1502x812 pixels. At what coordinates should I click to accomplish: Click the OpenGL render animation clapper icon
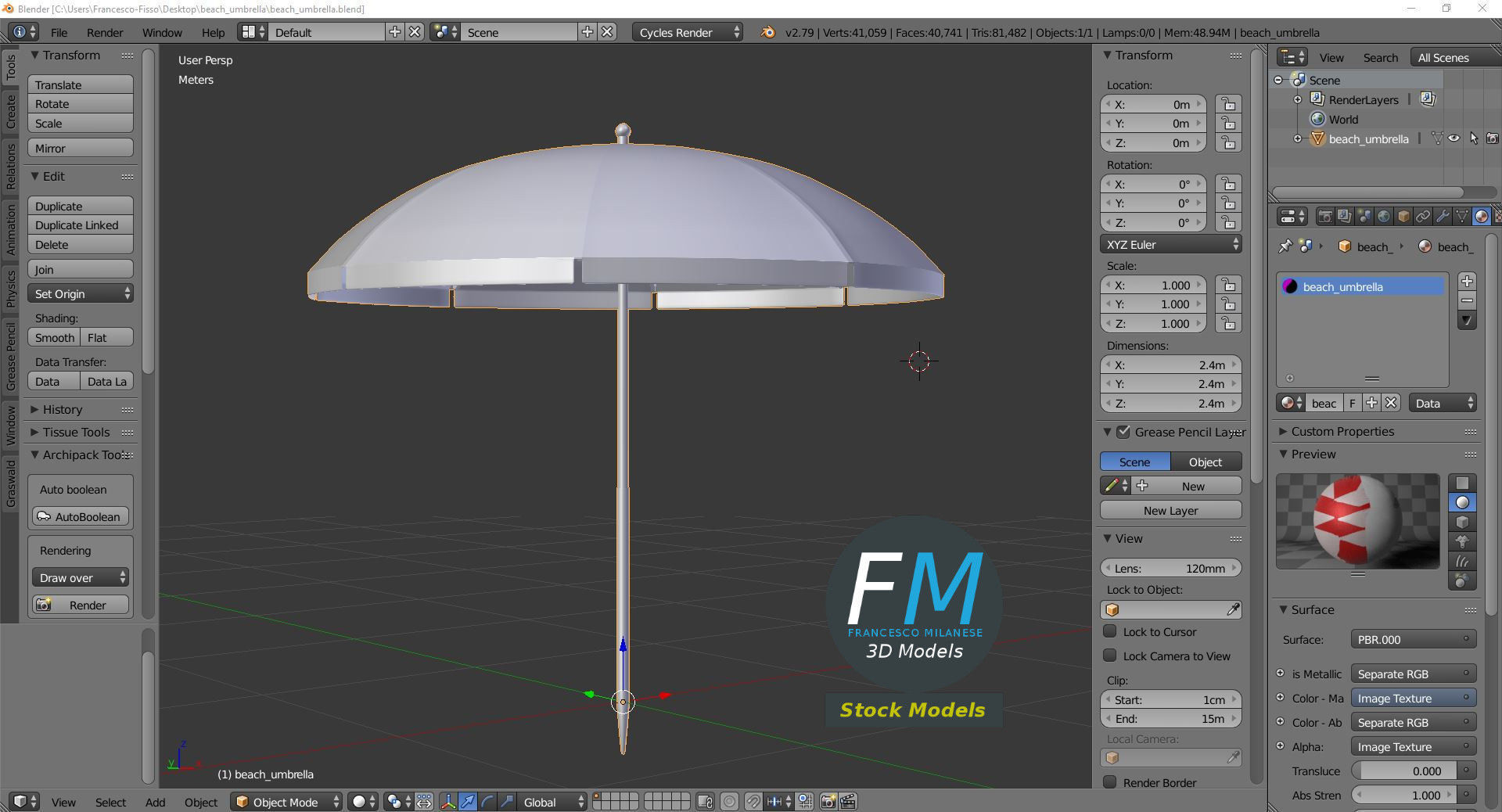click(848, 802)
